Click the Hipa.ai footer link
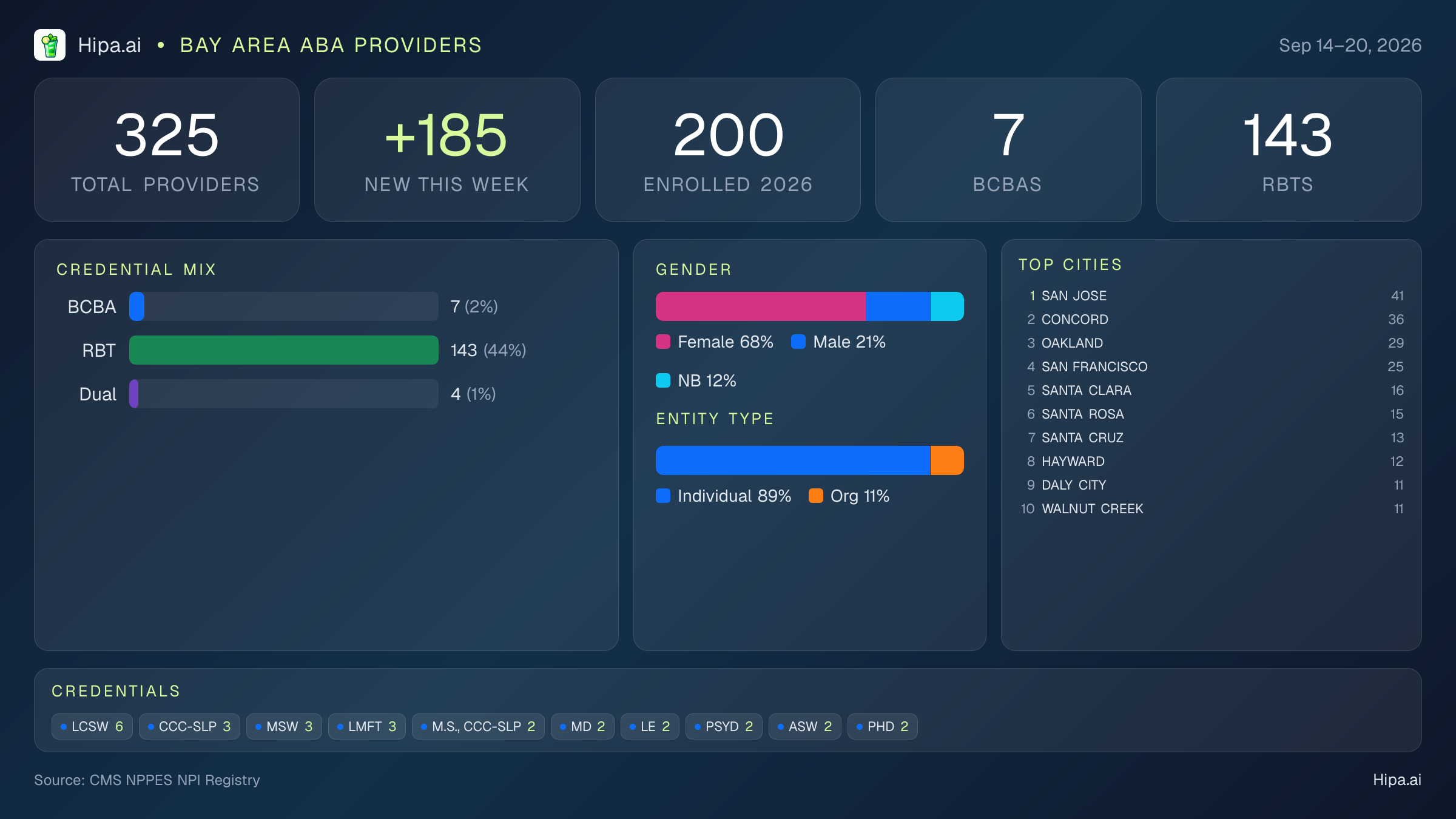The width and height of the screenshot is (1456, 819). (x=1397, y=780)
